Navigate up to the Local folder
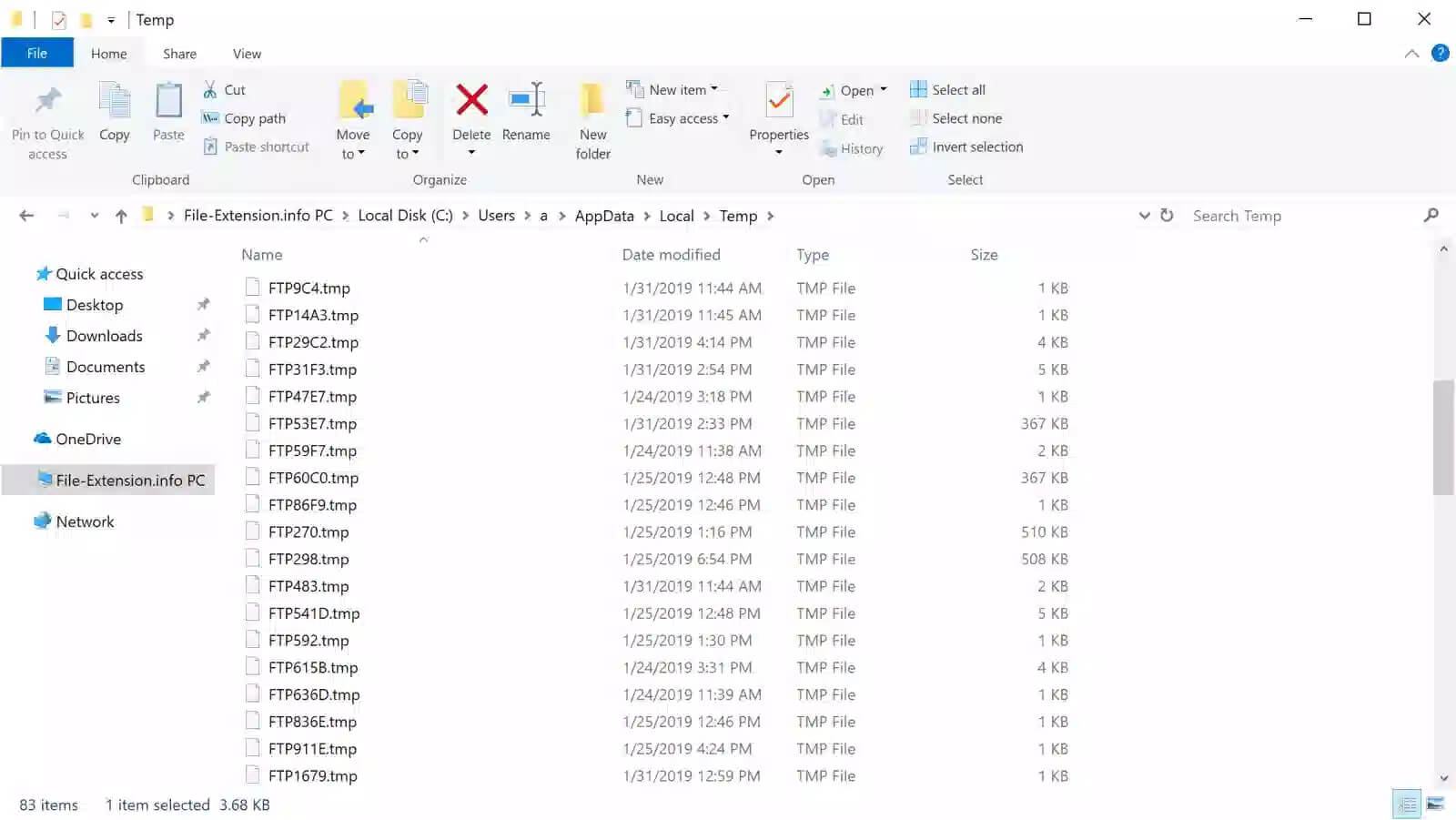 click(x=120, y=216)
